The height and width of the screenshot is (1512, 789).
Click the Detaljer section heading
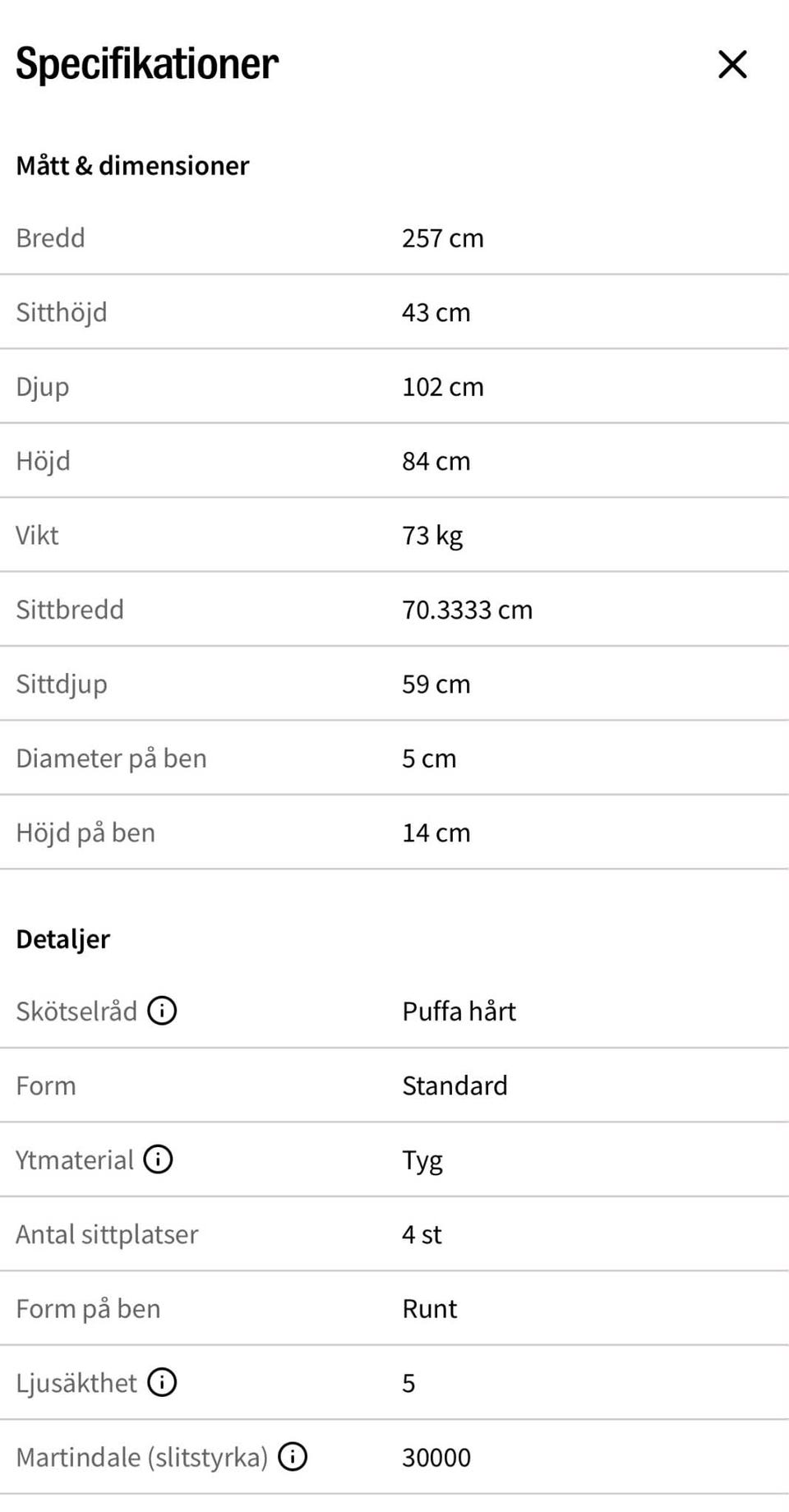(62, 939)
